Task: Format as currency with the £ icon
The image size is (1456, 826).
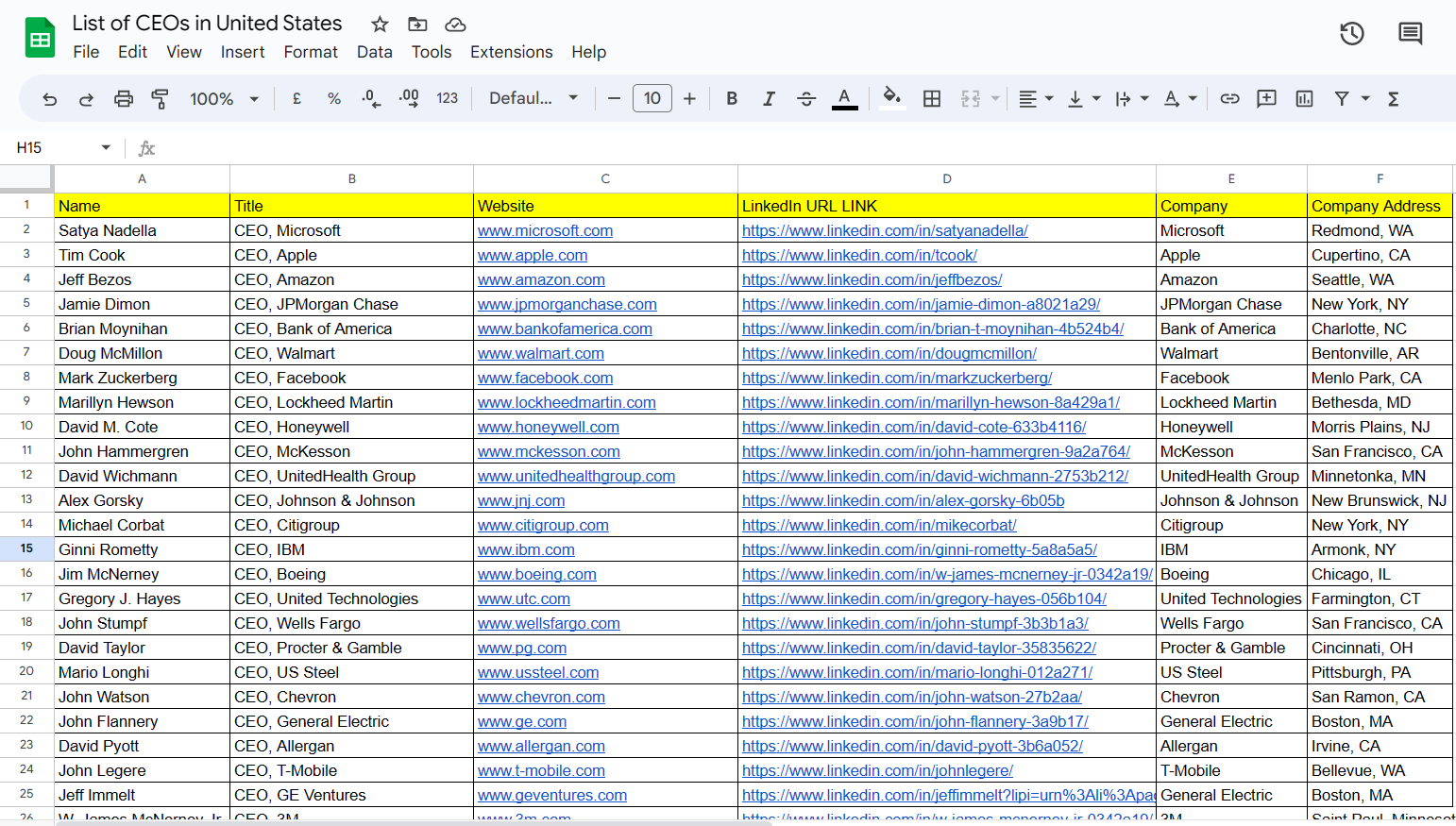Action: coord(296,98)
